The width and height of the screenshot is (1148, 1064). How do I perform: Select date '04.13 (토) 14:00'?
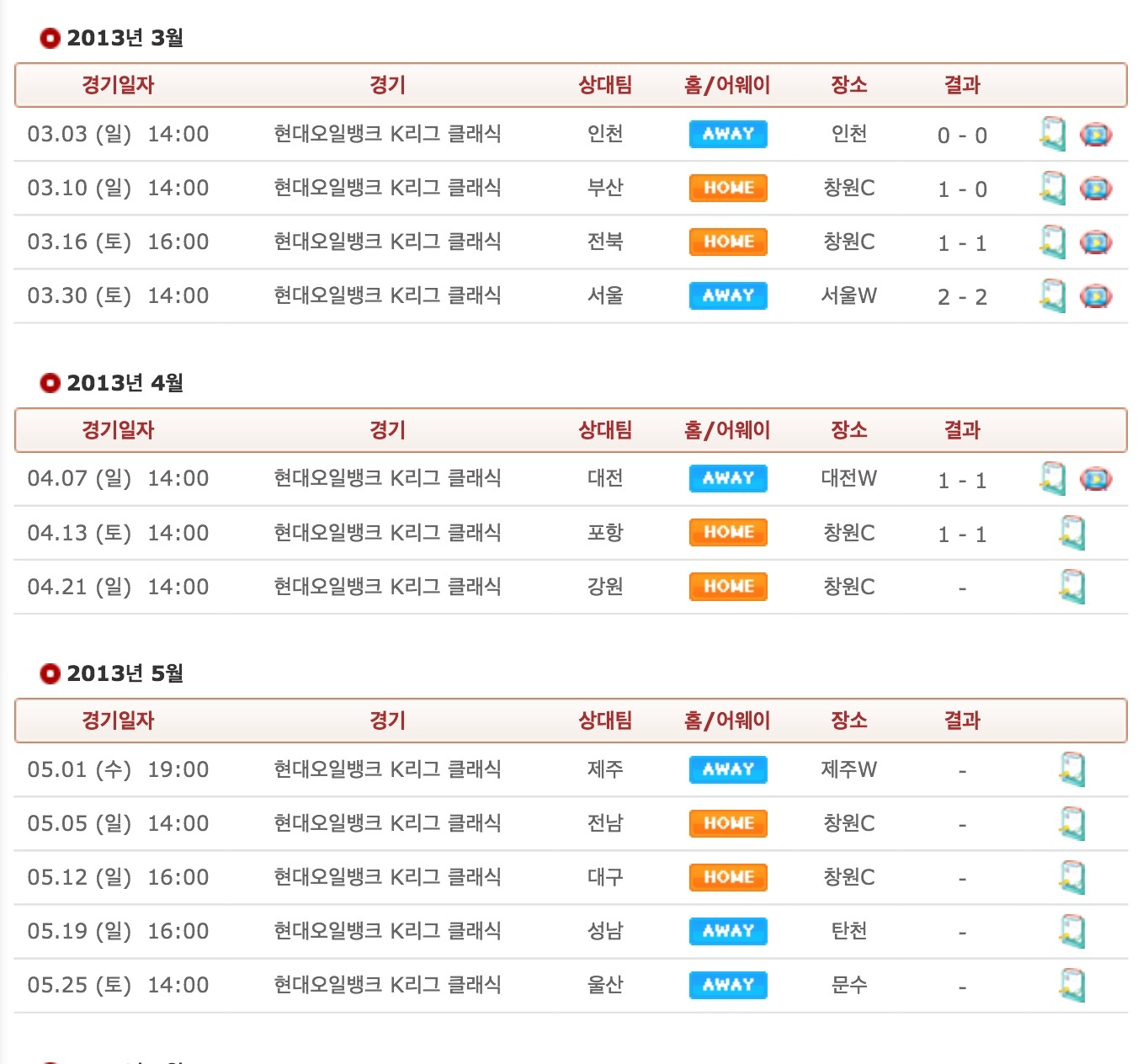click(118, 533)
